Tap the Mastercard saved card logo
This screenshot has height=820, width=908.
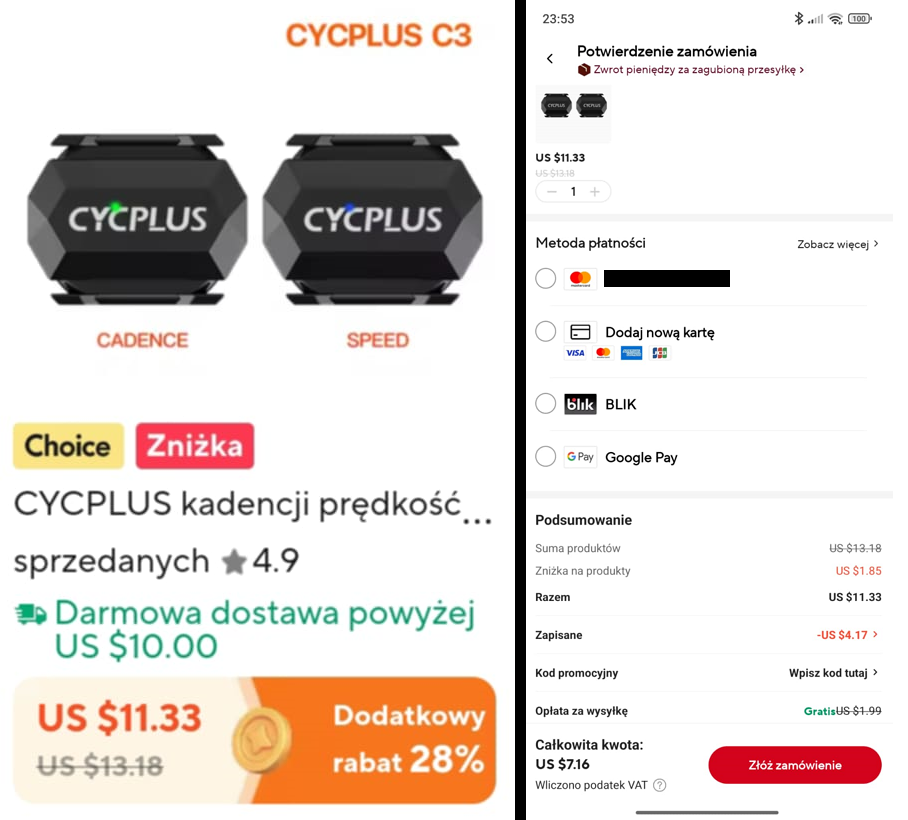[x=580, y=279]
